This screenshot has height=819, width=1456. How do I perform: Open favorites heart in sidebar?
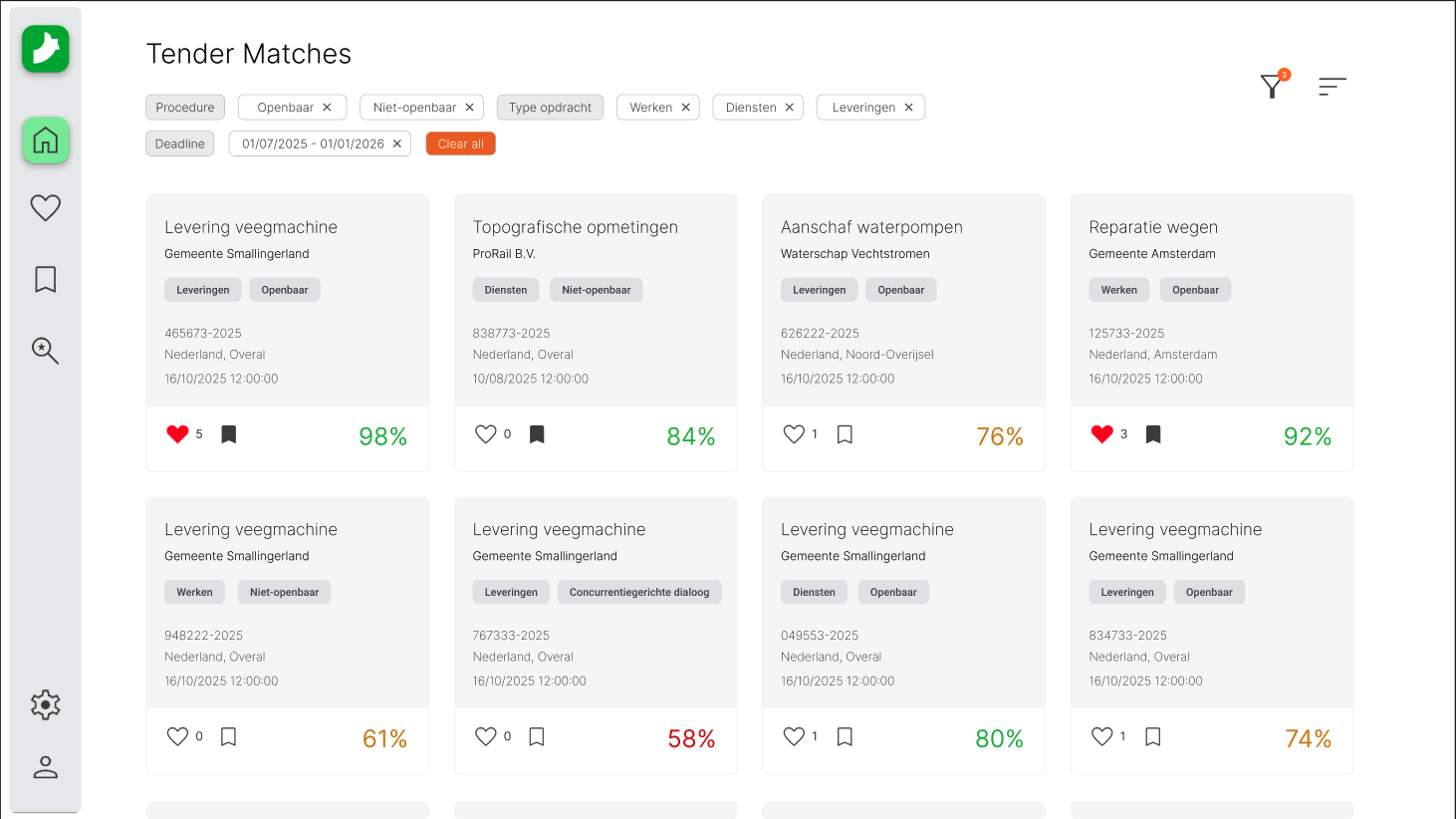(x=46, y=207)
